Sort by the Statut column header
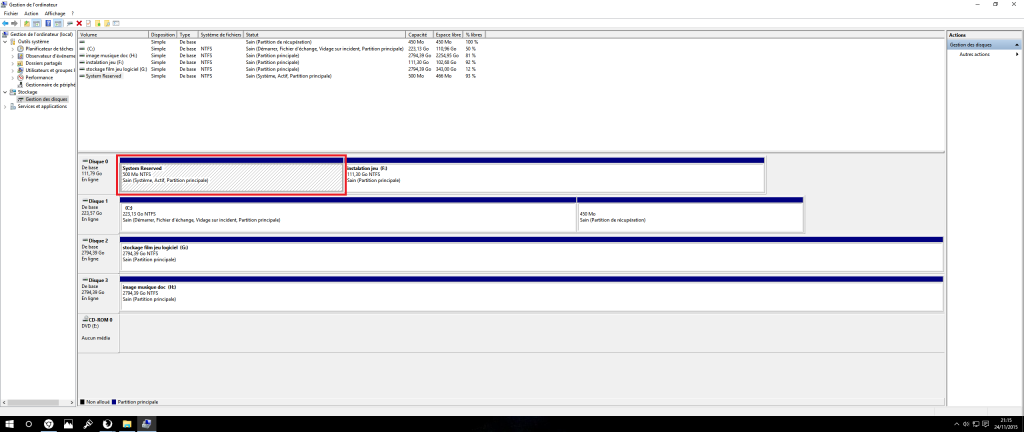 coord(325,34)
